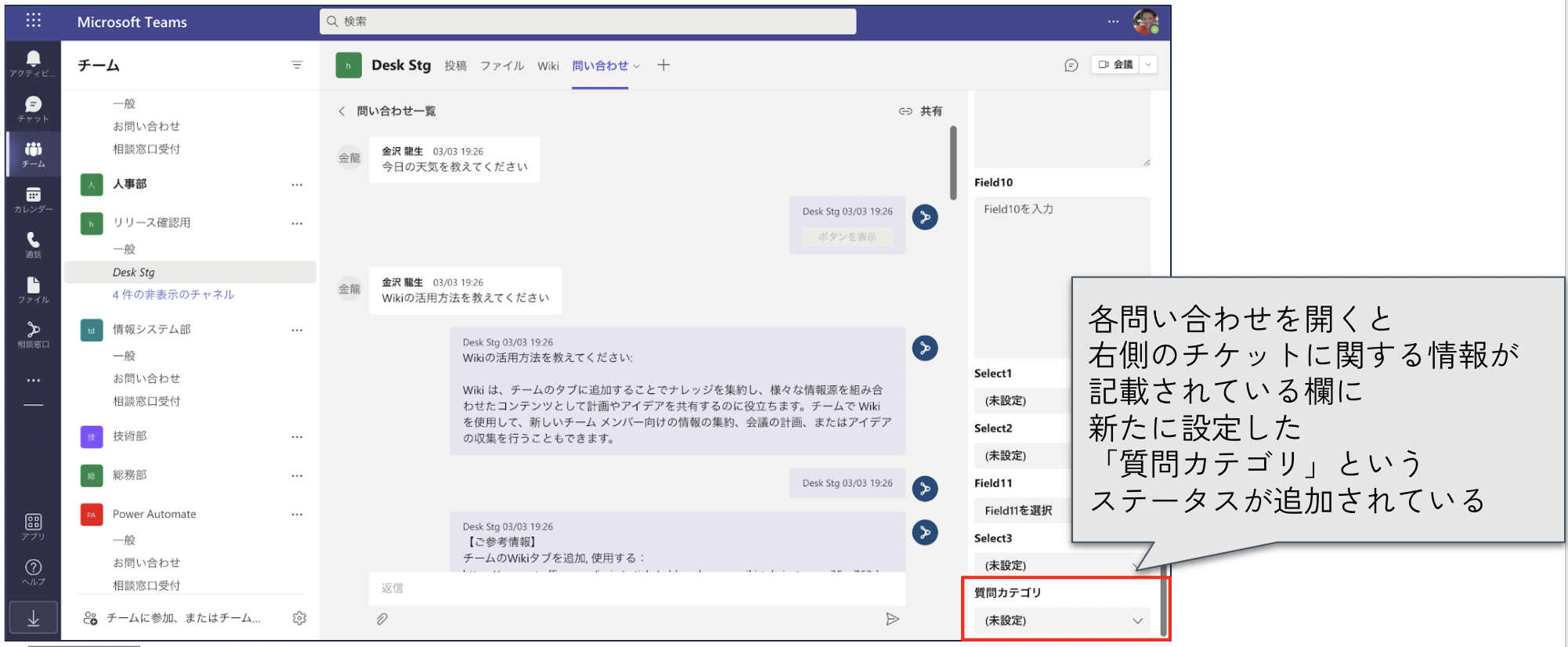Click the conversation vertical scrollbar
This screenshot has height=647, width=1568.
point(953,163)
